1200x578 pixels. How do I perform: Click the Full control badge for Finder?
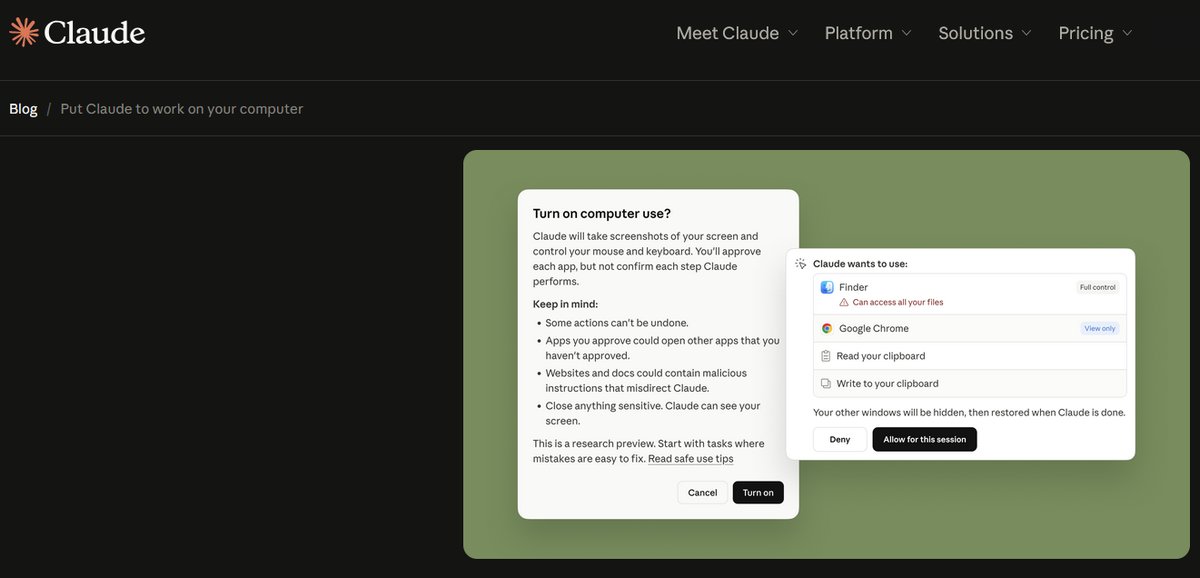click(x=1097, y=287)
